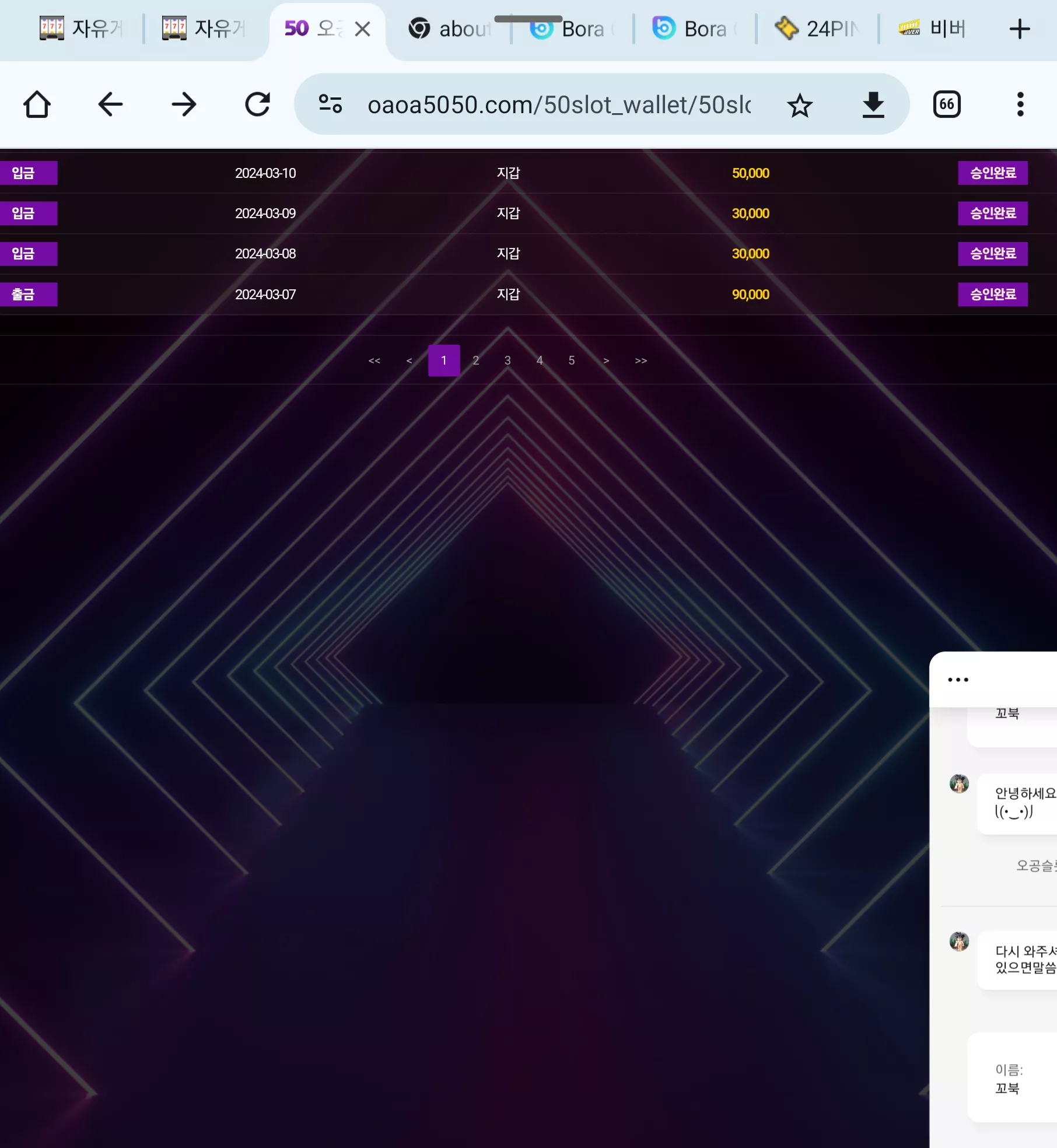Viewport: 1057px width, 1148px height.
Task: Reload the page with the refresh icon
Action: pyautogui.click(x=257, y=105)
